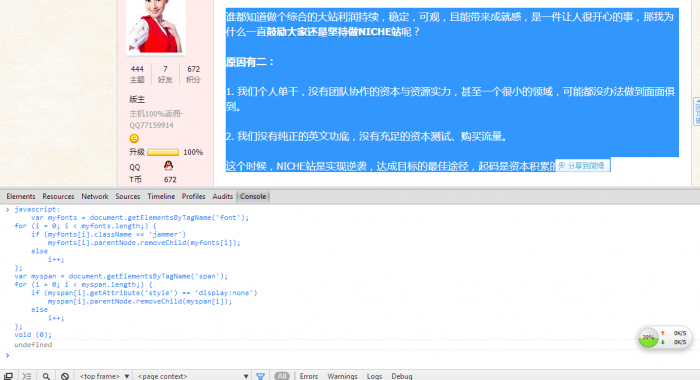Screen dimensions: 700x380
Task: Click the 分享到微博 share button
Action: click(x=582, y=166)
